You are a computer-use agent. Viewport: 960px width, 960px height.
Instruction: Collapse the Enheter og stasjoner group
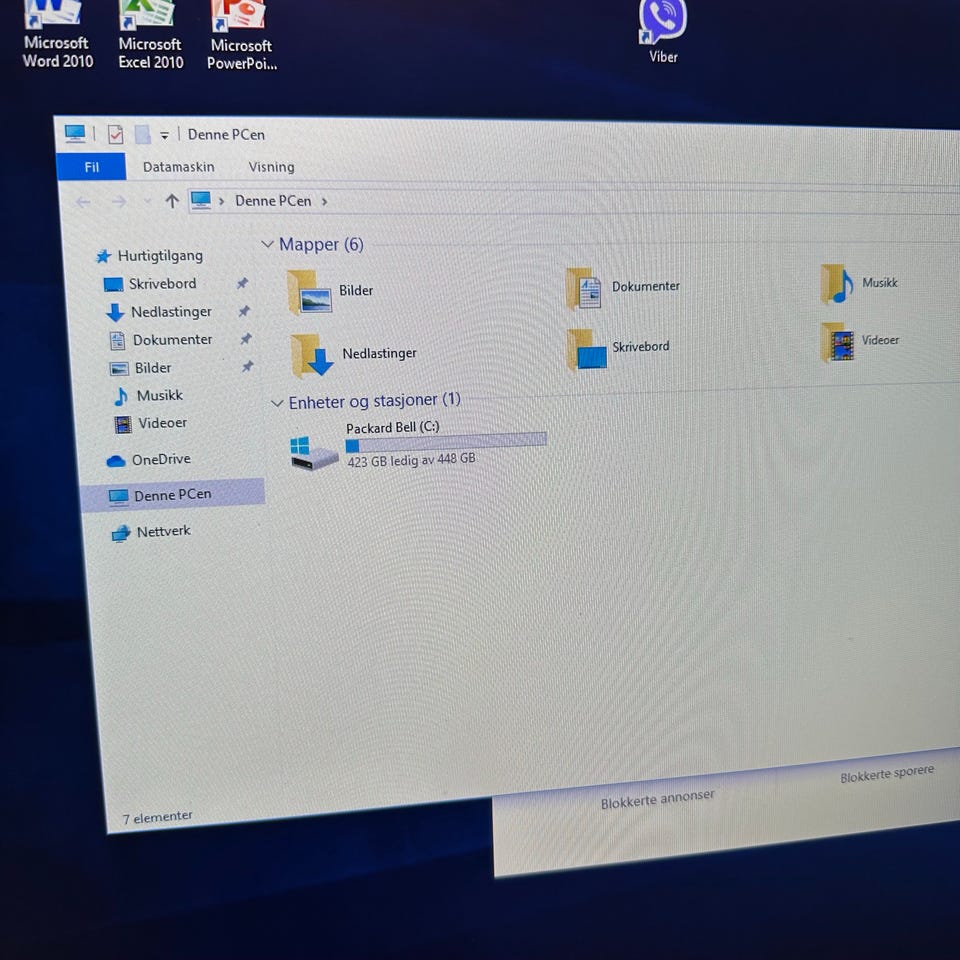[x=277, y=403]
